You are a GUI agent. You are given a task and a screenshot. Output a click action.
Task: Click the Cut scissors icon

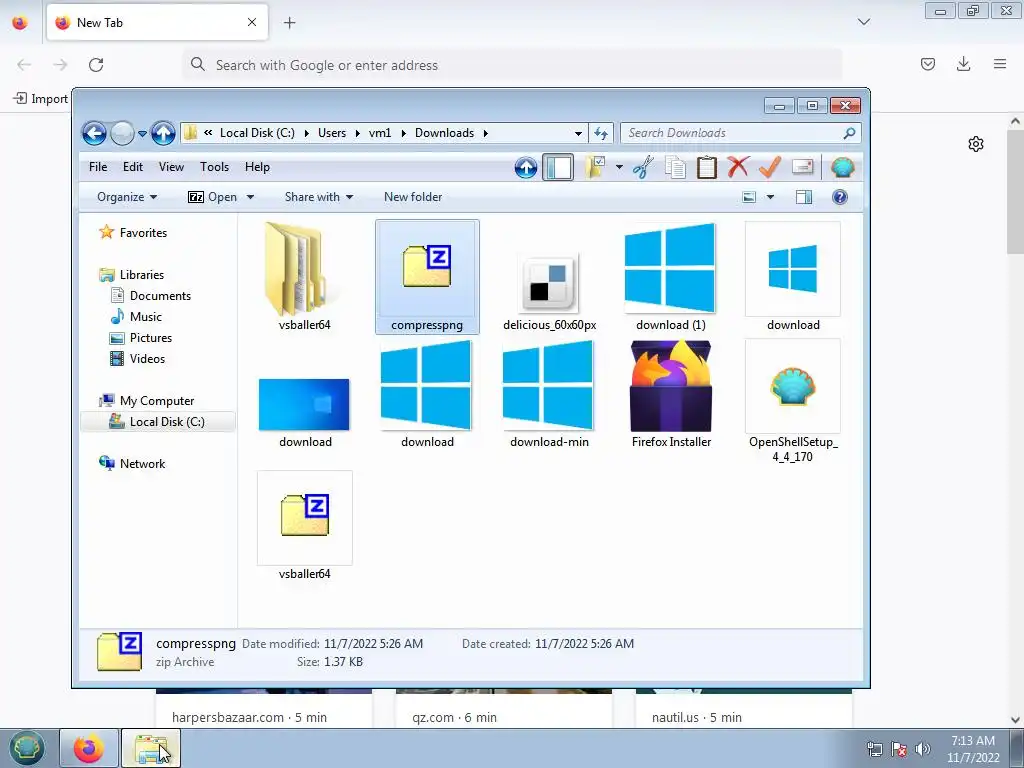[x=643, y=168]
